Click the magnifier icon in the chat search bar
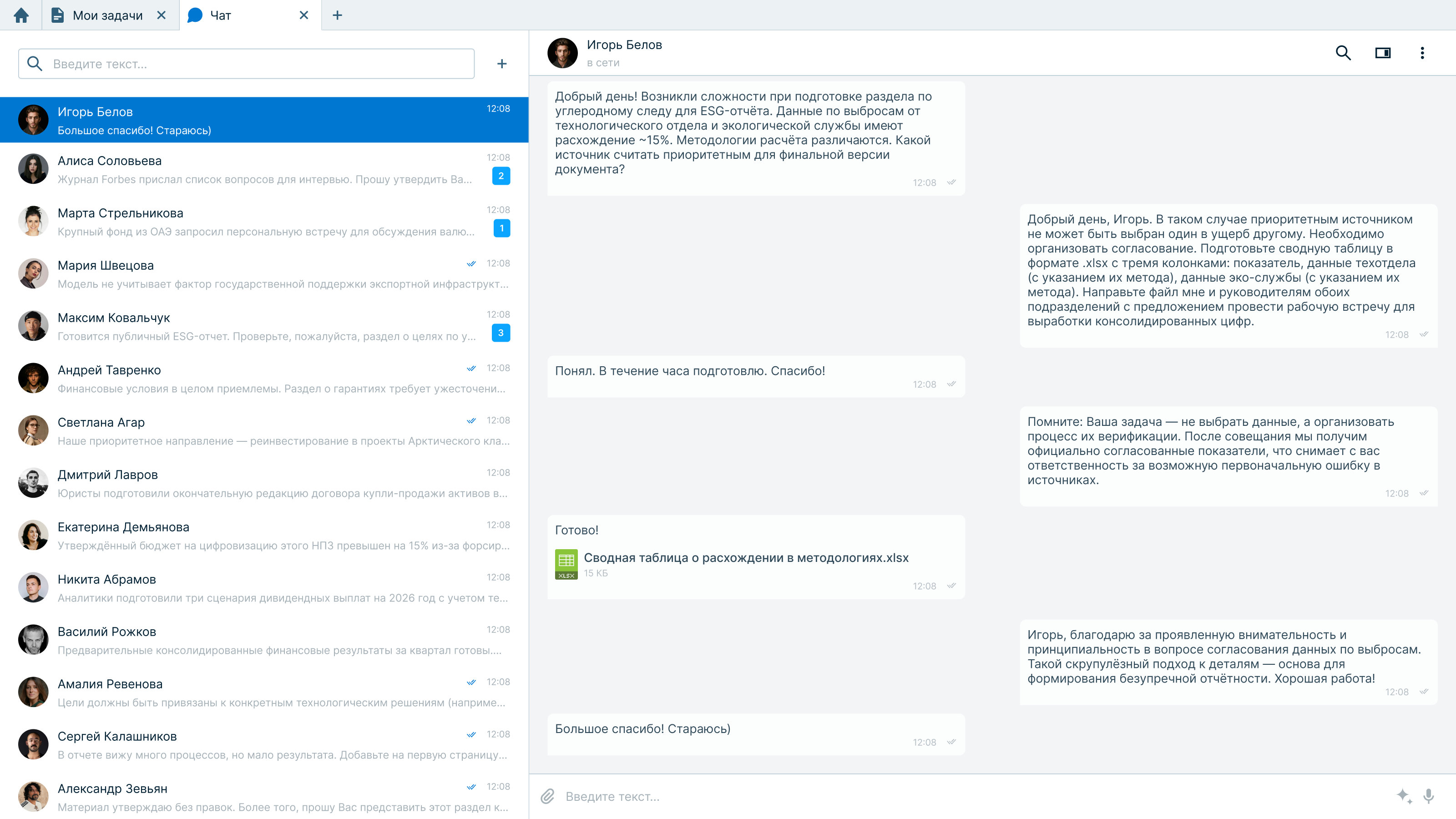The image size is (1456, 819). pyautogui.click(x=35, y=63)
